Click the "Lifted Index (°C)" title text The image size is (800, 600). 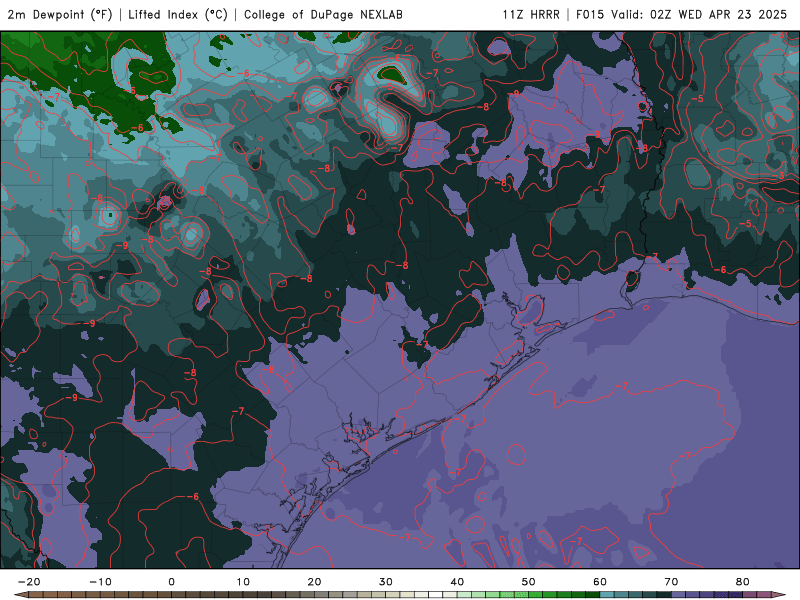[x=178, y=15]
